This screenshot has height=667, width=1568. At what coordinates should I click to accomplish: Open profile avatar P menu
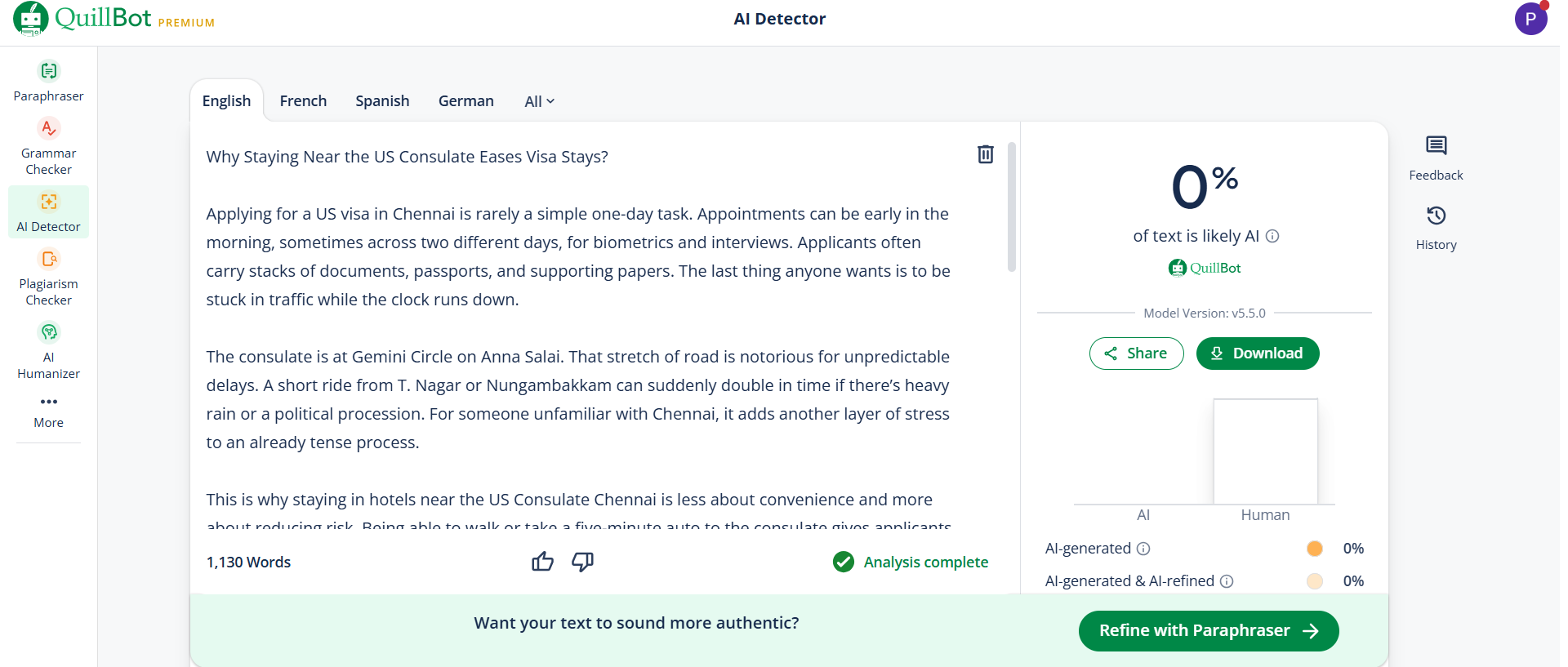click(x=1531, y=19)
